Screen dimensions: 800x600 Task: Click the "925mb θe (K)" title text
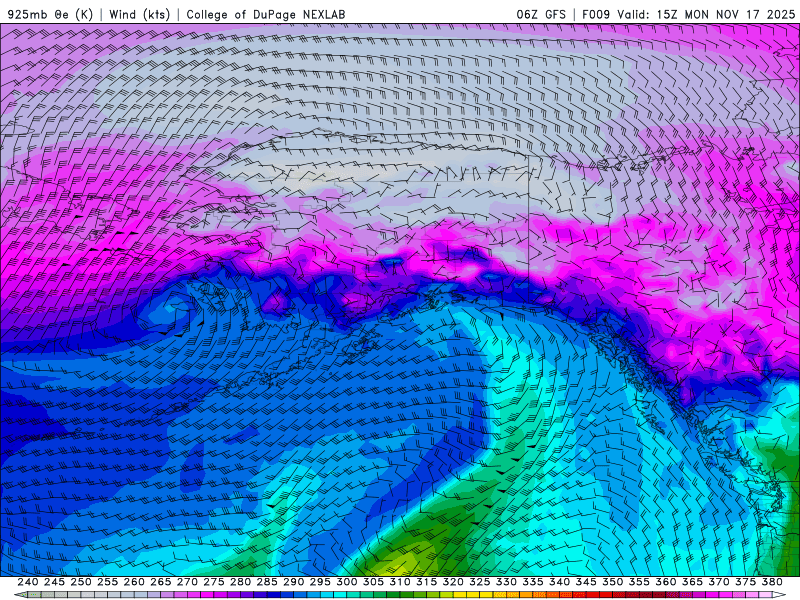click(x=50, y=14)
